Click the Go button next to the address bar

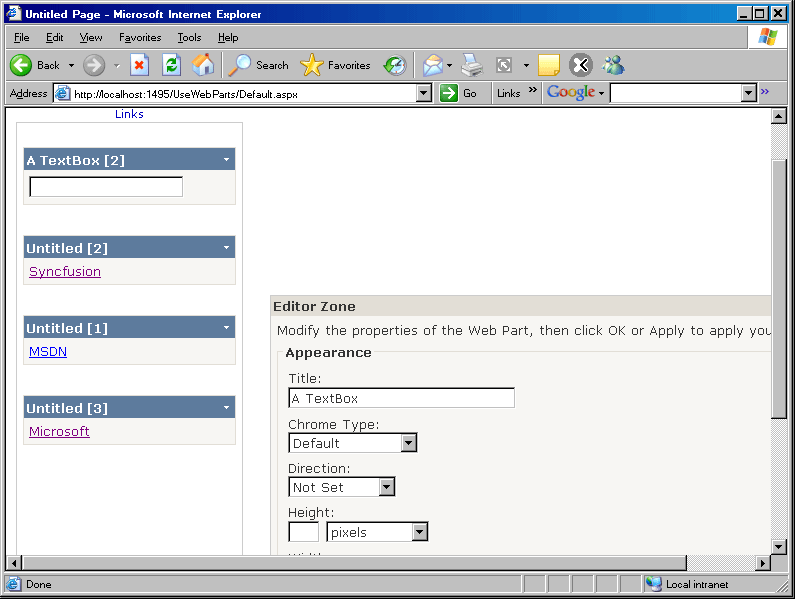click(x=460, y=93)
